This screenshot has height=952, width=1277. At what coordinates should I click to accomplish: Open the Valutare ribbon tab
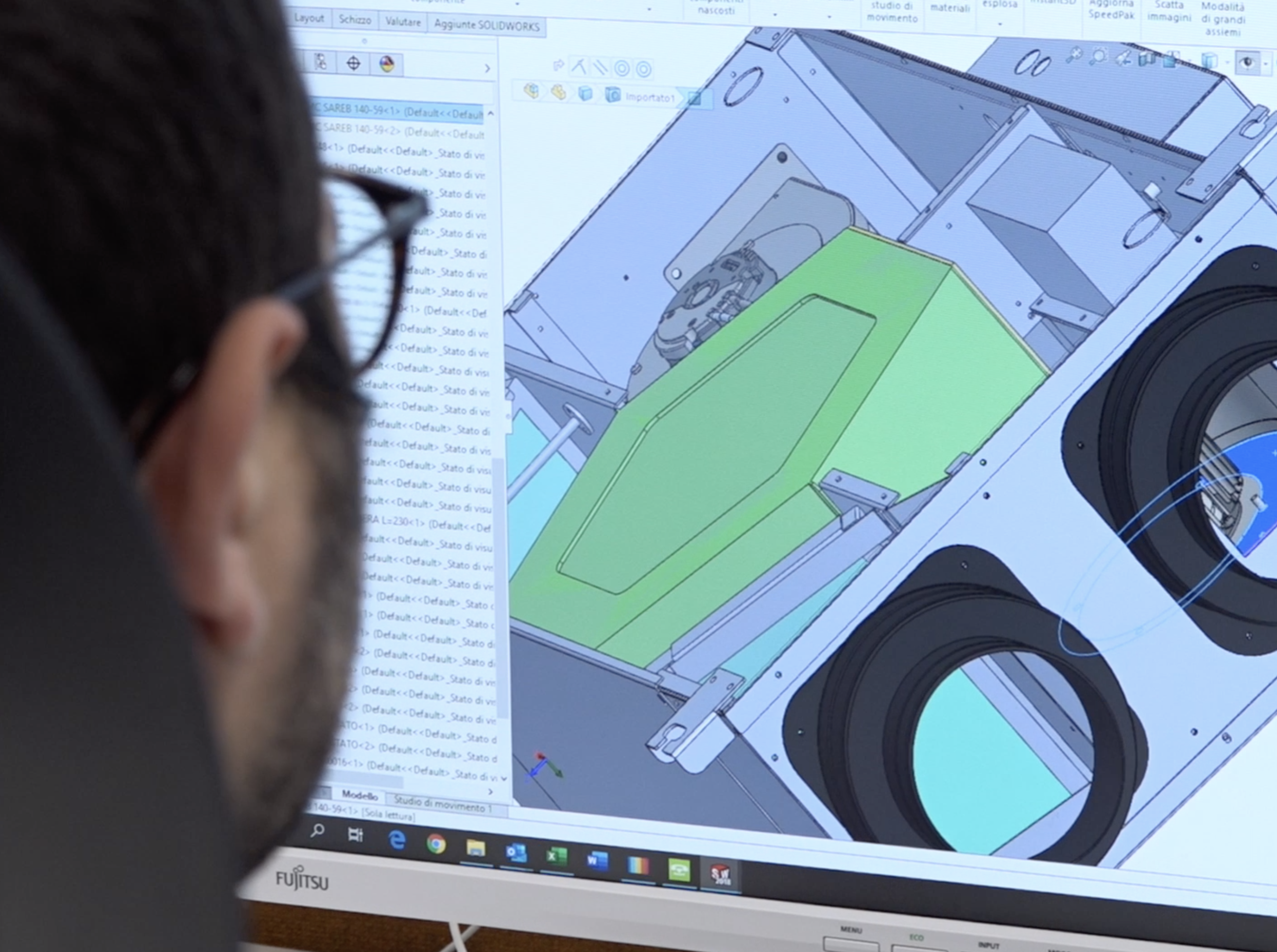[x=403, y=22]
